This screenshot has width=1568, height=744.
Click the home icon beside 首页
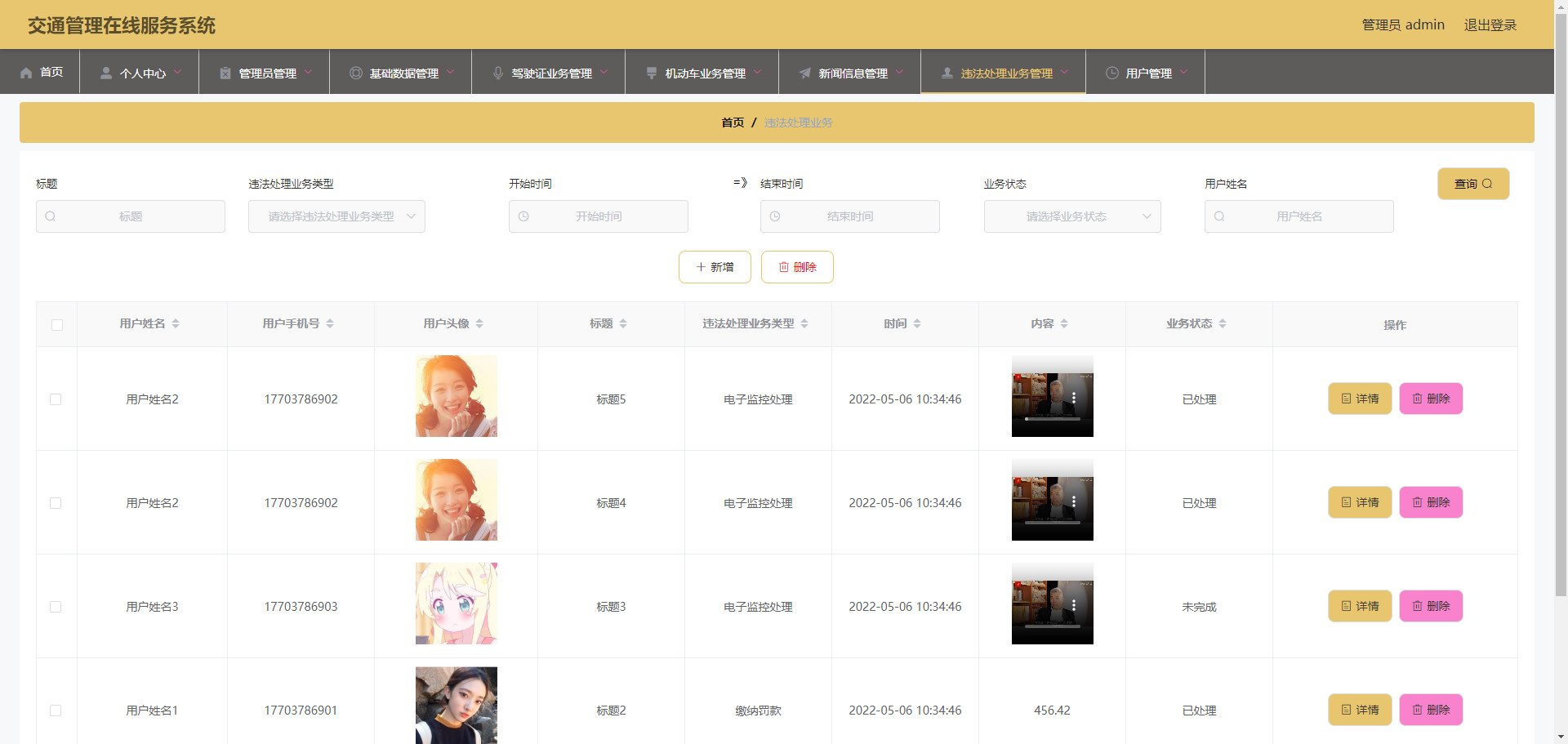tap(26, 73)
